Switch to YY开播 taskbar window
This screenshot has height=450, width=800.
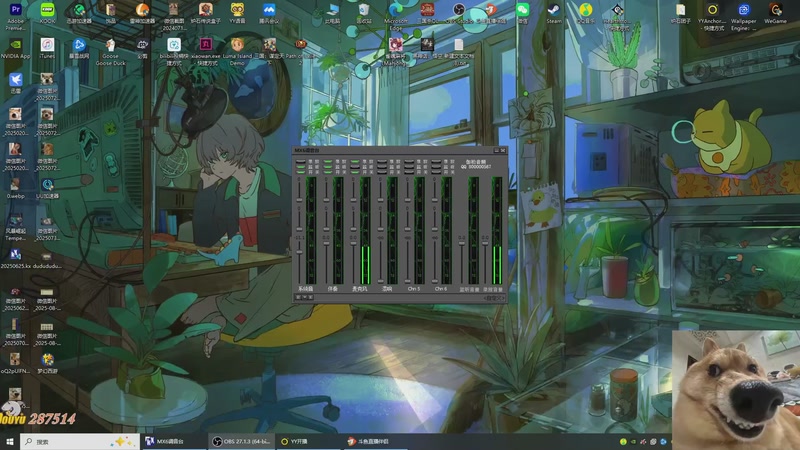click(x=309, y=441)
